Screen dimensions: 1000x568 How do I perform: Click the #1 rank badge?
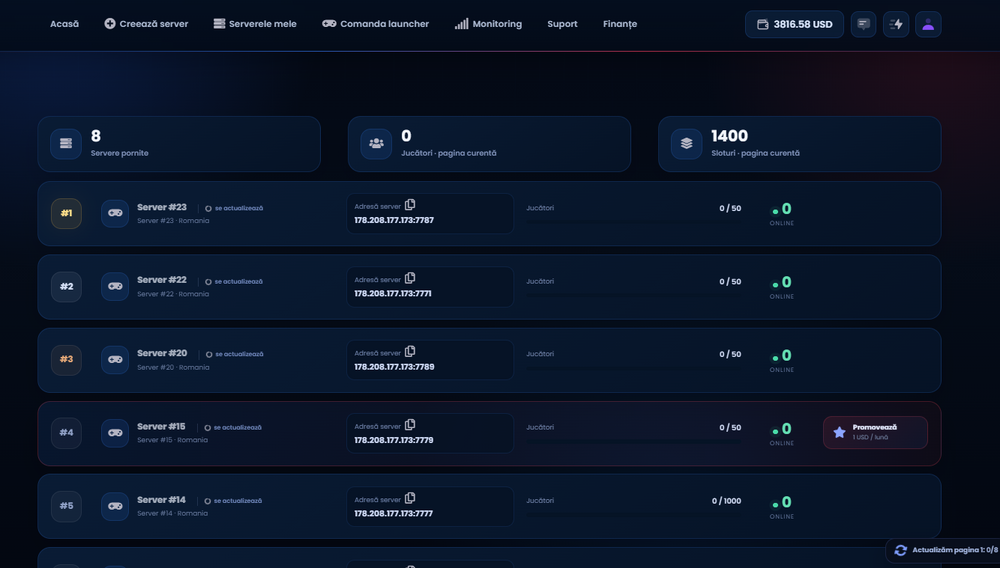(x=66, y=213)
